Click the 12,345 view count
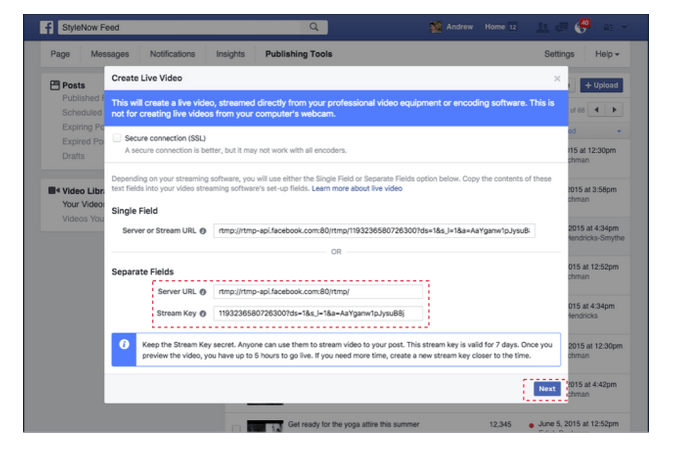The width and height of the screenshot is (694, 457). pyautogui.click(x=500, y=425)
